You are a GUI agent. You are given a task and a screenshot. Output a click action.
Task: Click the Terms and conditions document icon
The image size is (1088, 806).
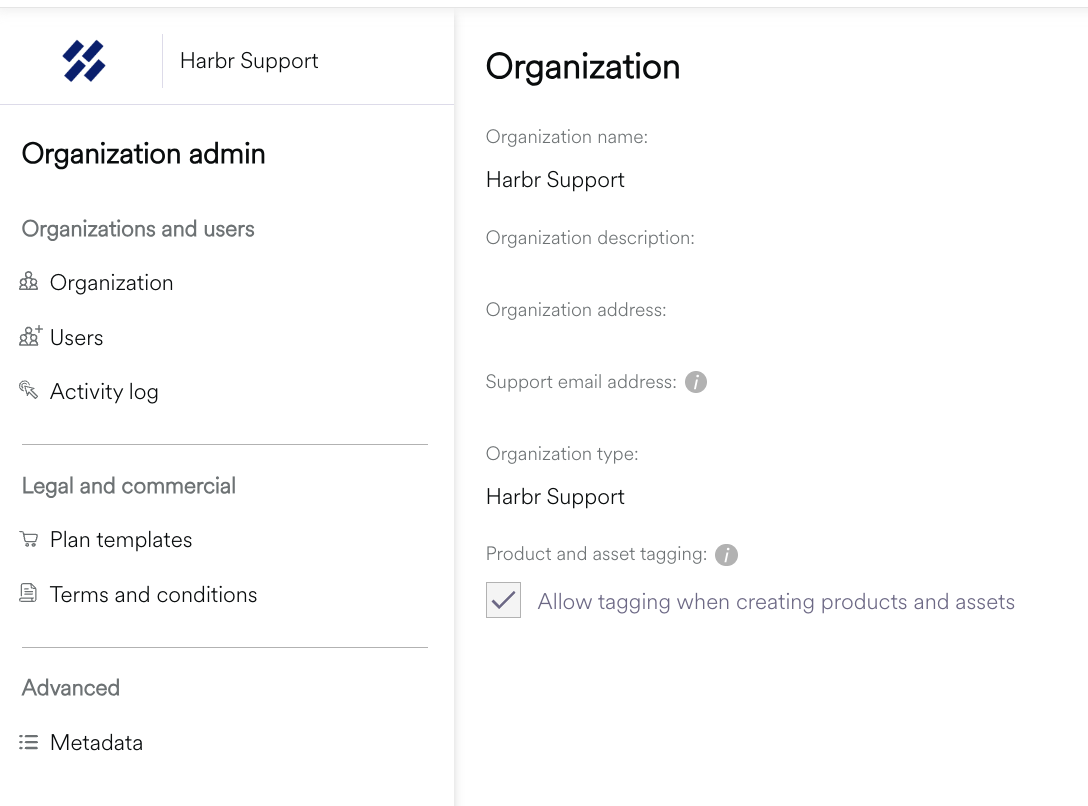coord(28,593)
